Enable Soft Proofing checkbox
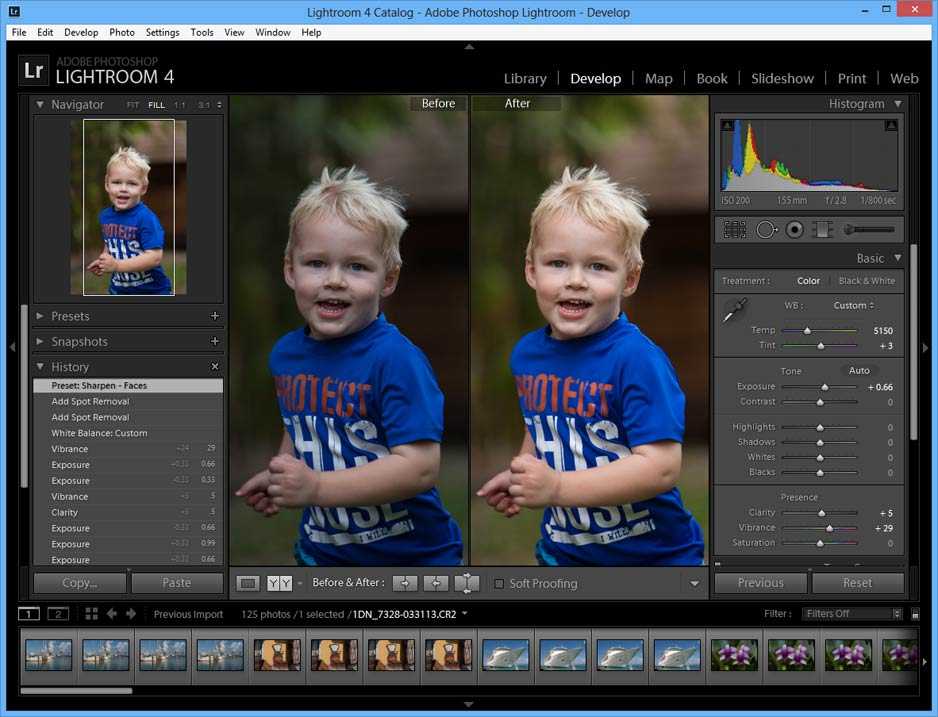 [x=499, y=584]
